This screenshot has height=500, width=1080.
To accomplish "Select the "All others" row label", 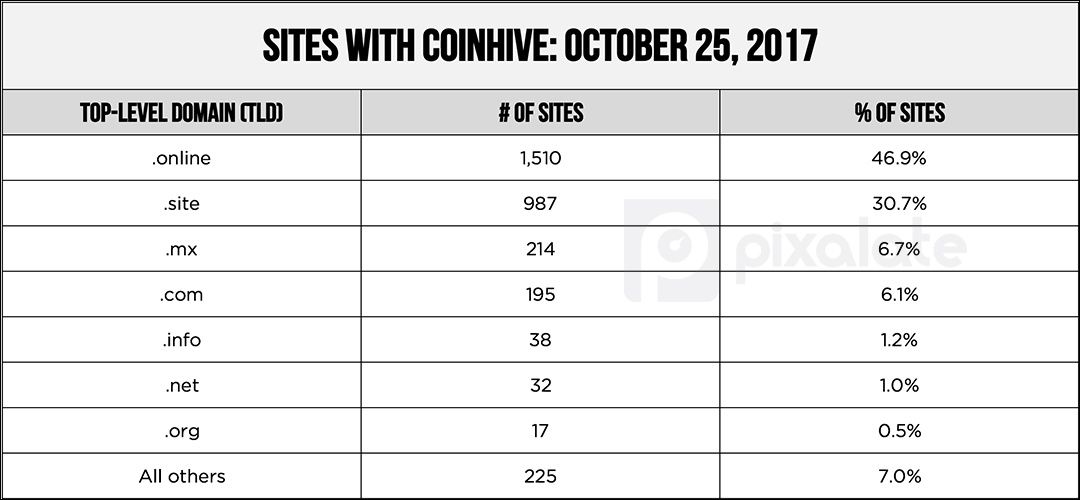I will 182,476.
